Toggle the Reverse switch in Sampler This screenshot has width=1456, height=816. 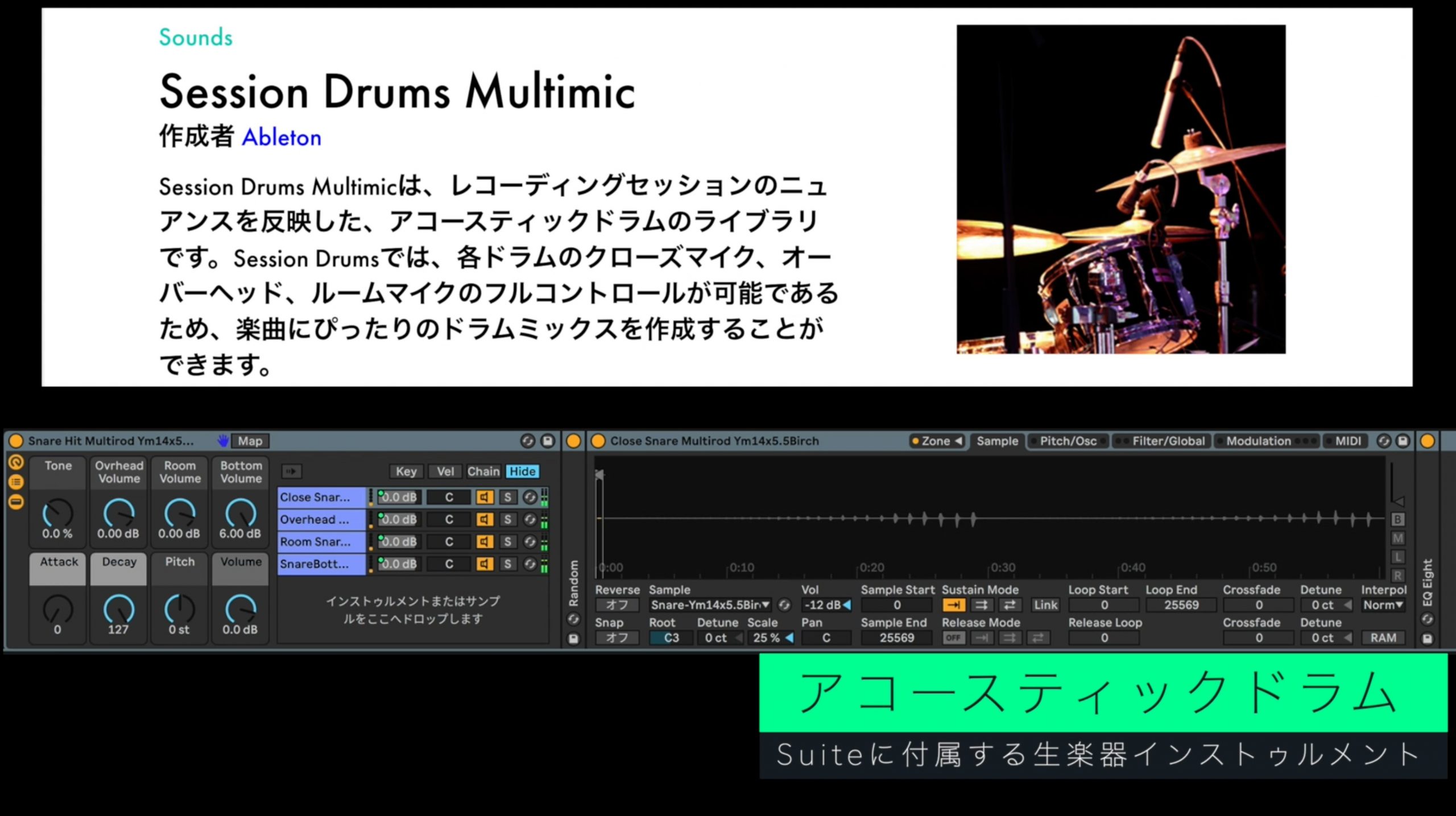click(x=617, y=605)
